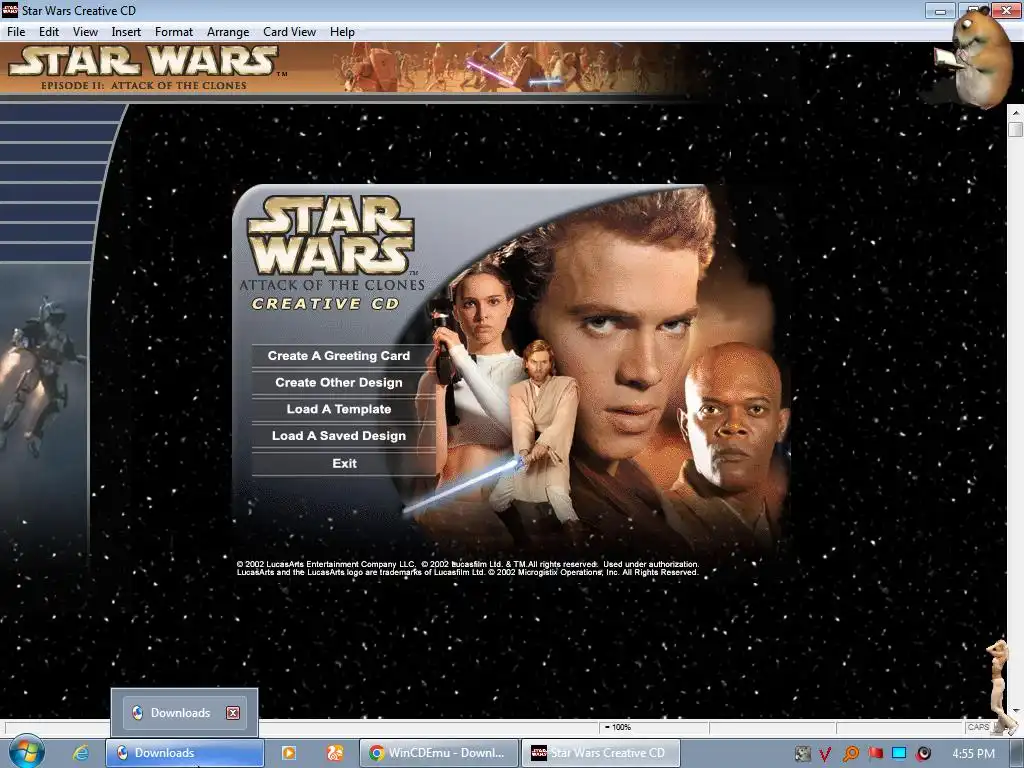Choose Create Other Design
The width and height of the screenshot is (1024, 768).
(x=344, y=383)
